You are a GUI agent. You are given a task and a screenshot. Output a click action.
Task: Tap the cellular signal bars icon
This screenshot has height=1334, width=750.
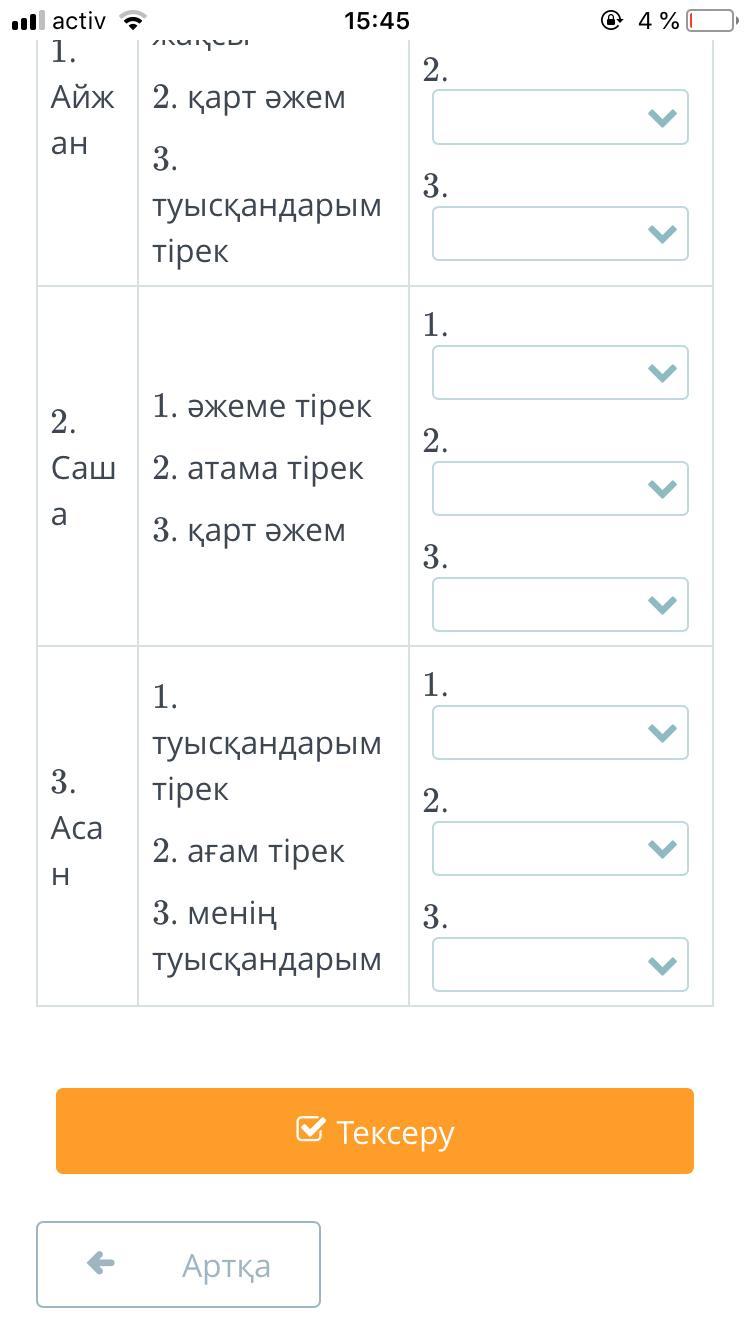(28, 20)
